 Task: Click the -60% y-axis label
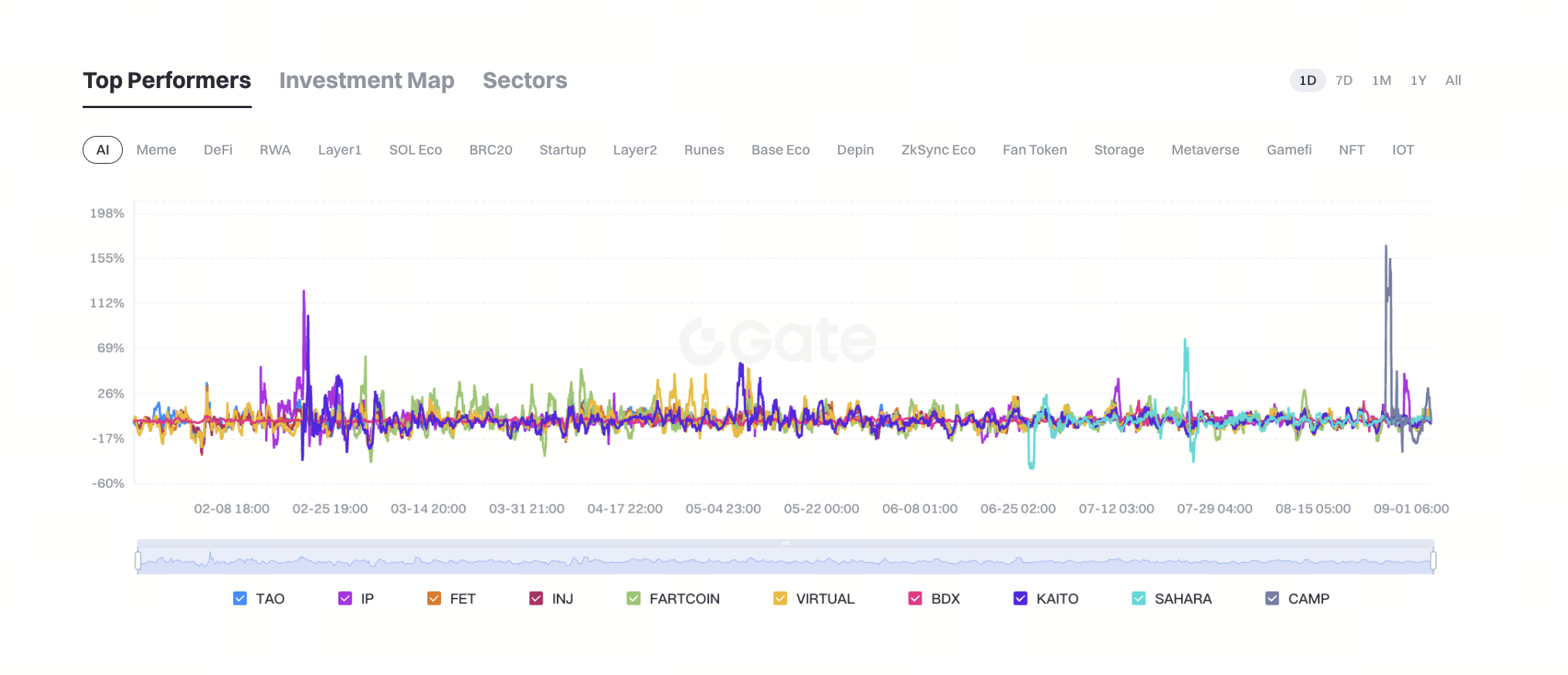[x=108, y=483]
